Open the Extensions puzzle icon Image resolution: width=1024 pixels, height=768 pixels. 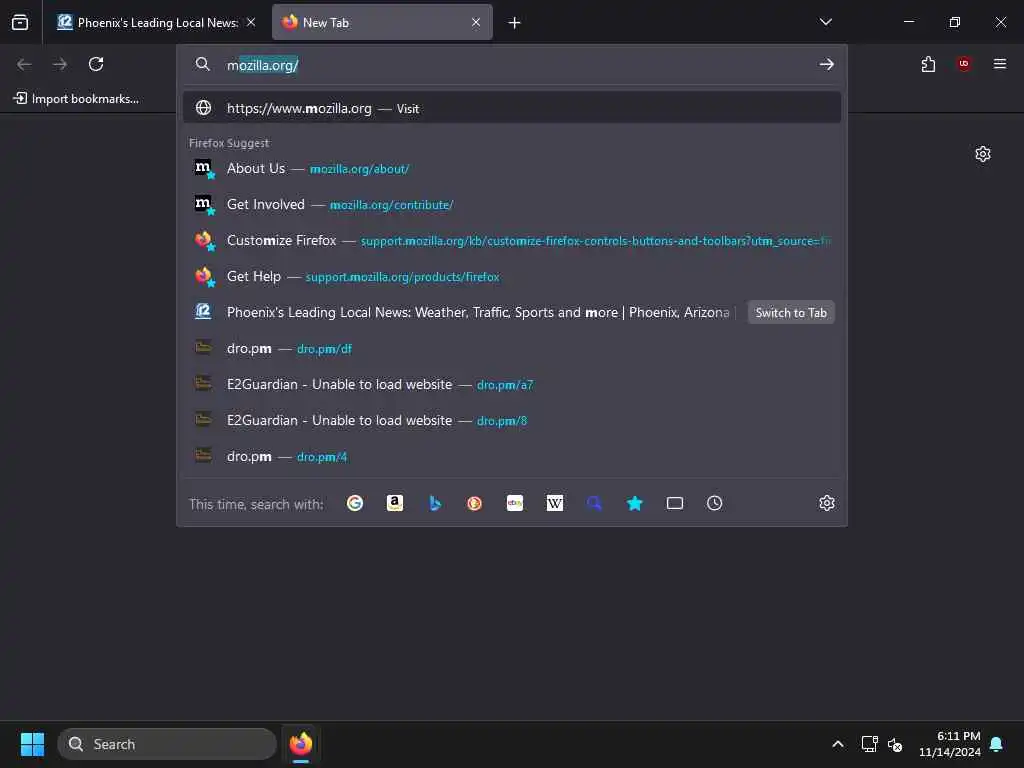928,64
